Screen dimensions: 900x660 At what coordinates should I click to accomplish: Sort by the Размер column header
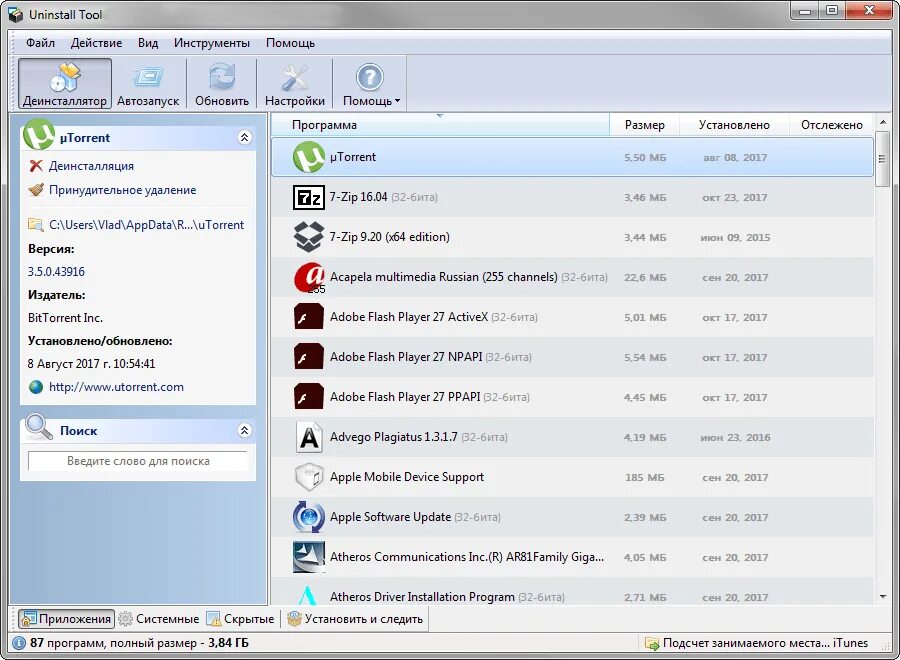645,125
